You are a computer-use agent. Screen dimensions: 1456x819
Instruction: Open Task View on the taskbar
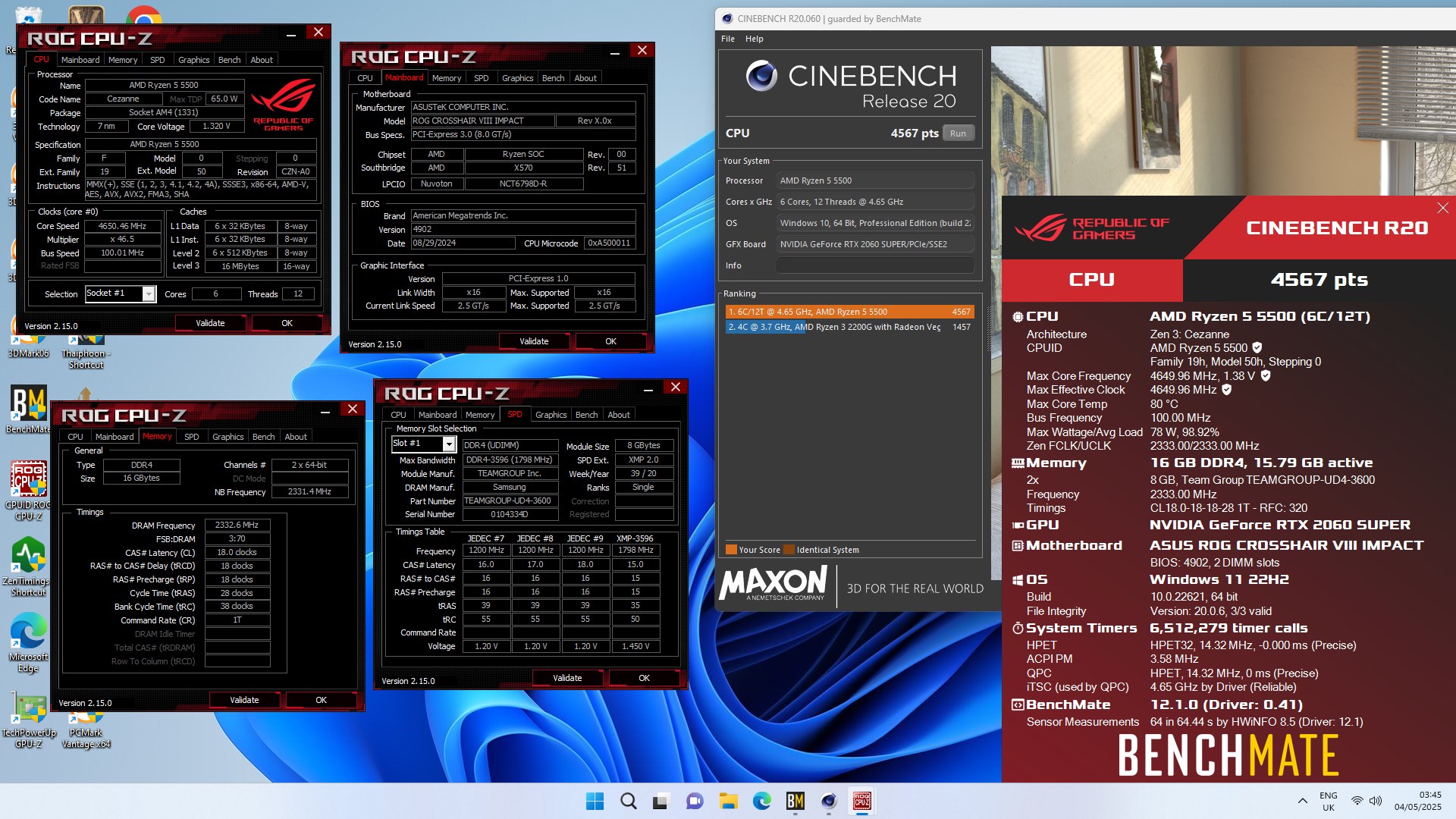point(661,801)
